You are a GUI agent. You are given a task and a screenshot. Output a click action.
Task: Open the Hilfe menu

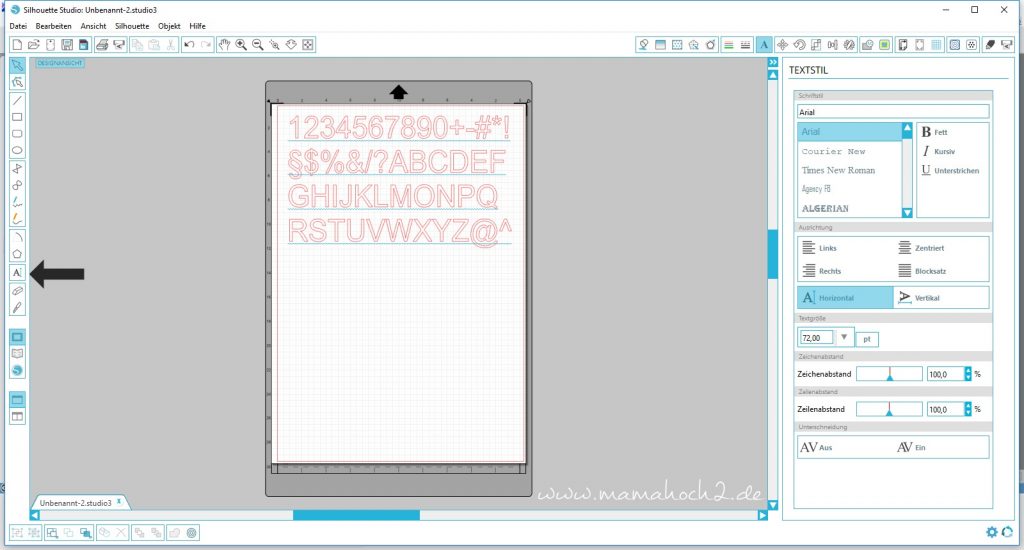(197, 26)
